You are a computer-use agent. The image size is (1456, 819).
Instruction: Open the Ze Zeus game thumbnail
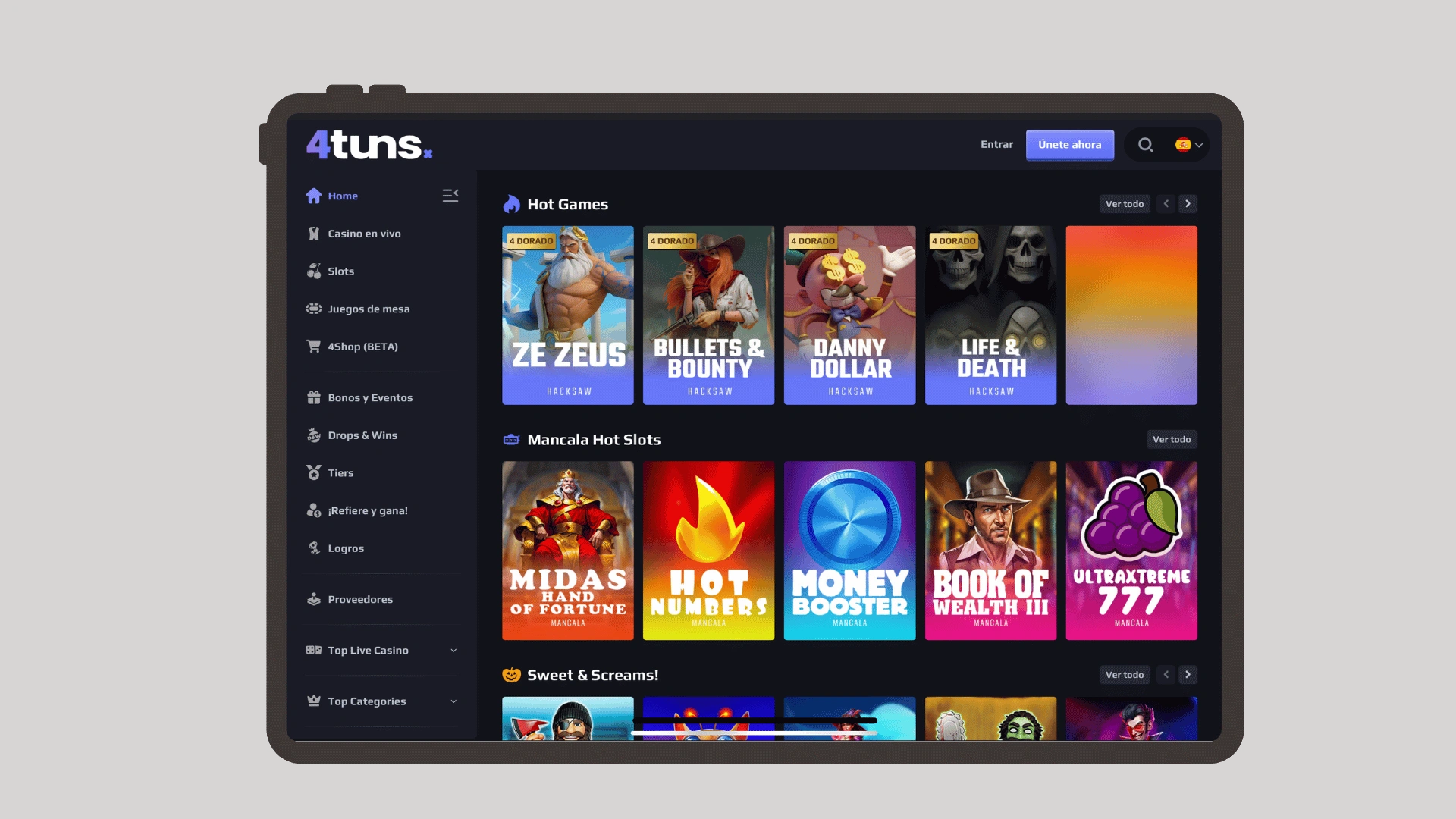[568, 315]
